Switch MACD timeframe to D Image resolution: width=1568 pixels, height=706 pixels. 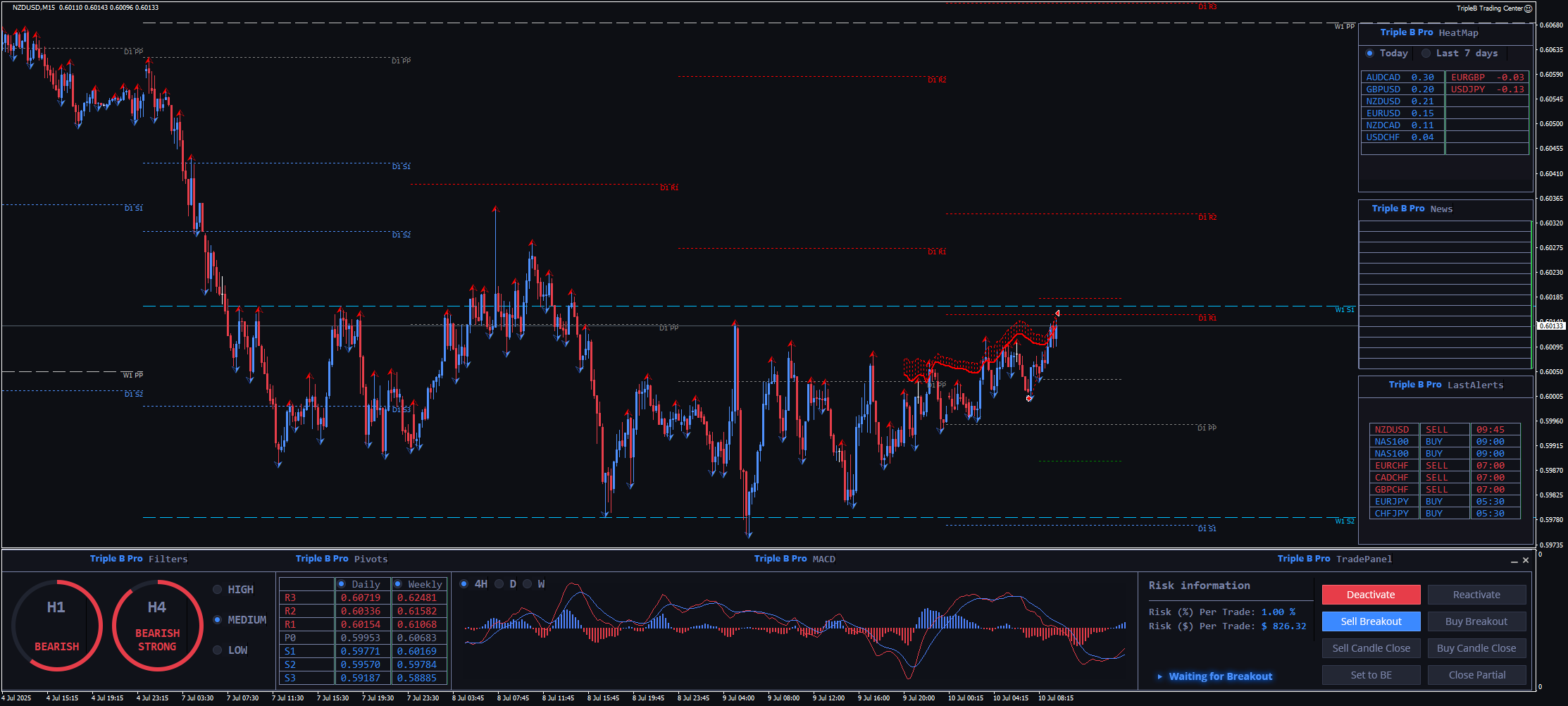[499, 584]
